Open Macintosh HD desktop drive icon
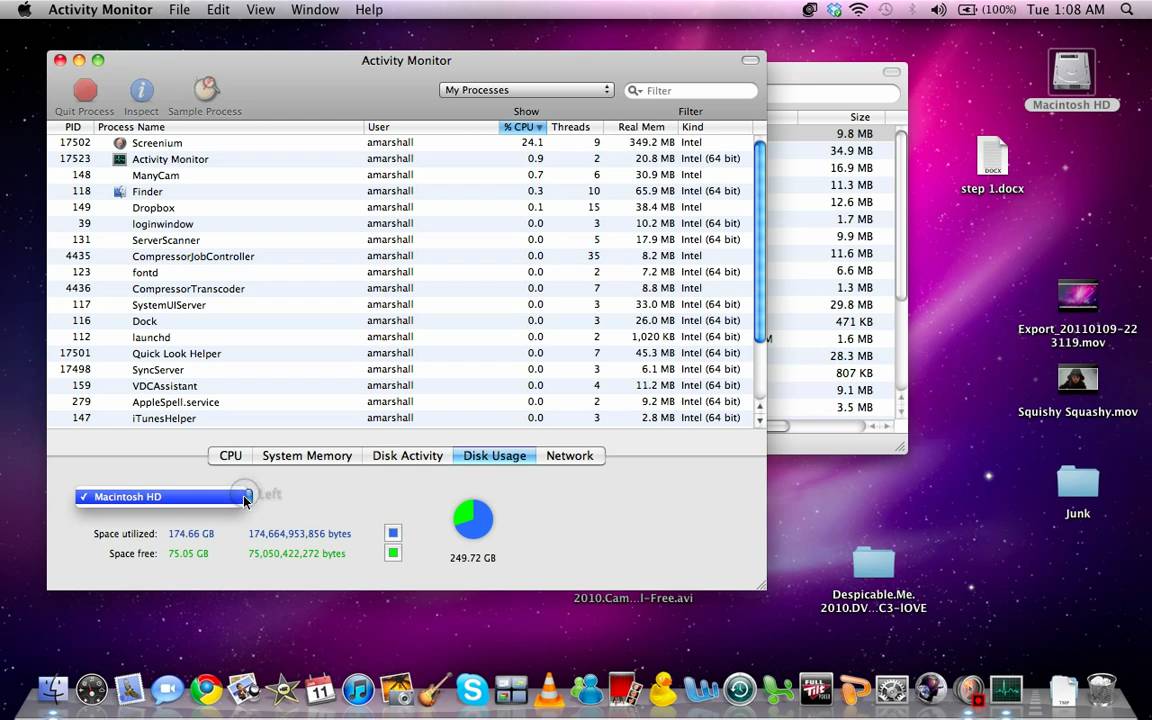The image size is (1152, 720). pyautogui.click(x=1072, y=72)
